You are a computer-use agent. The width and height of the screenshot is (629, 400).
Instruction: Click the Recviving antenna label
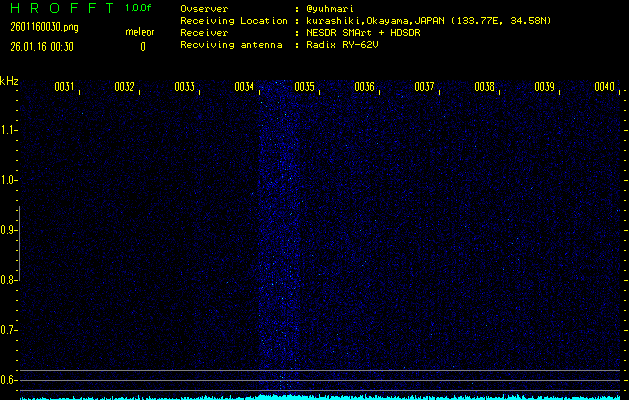(x=231, y=45)
